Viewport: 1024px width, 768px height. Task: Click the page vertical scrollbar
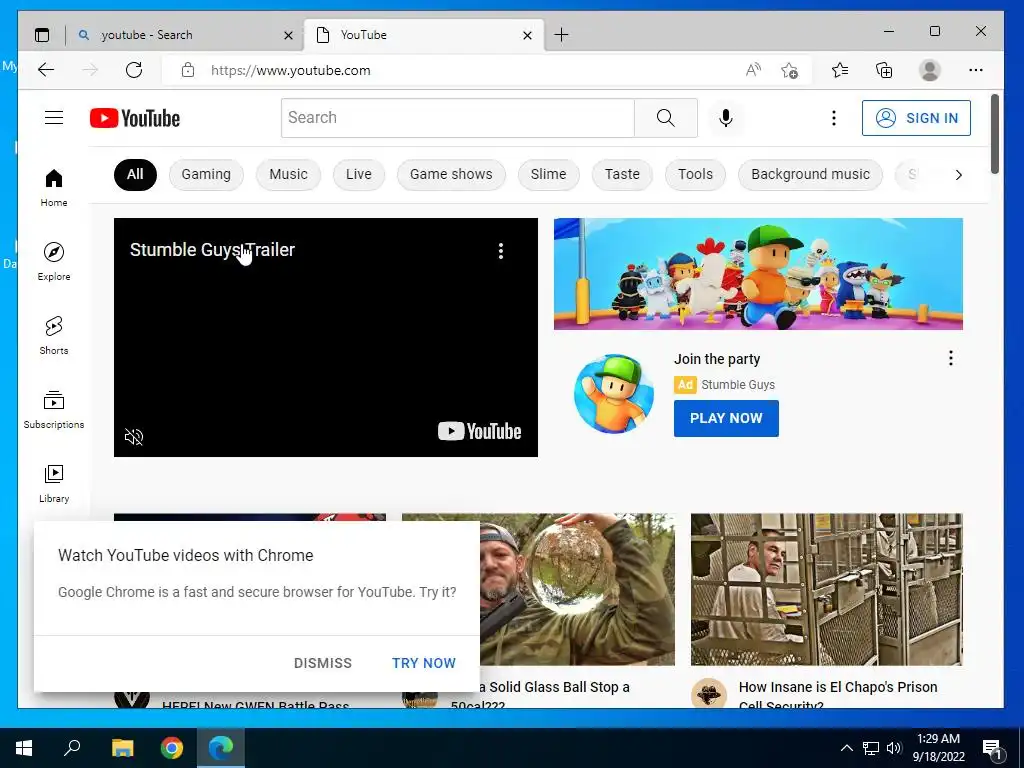coord(995,135)
